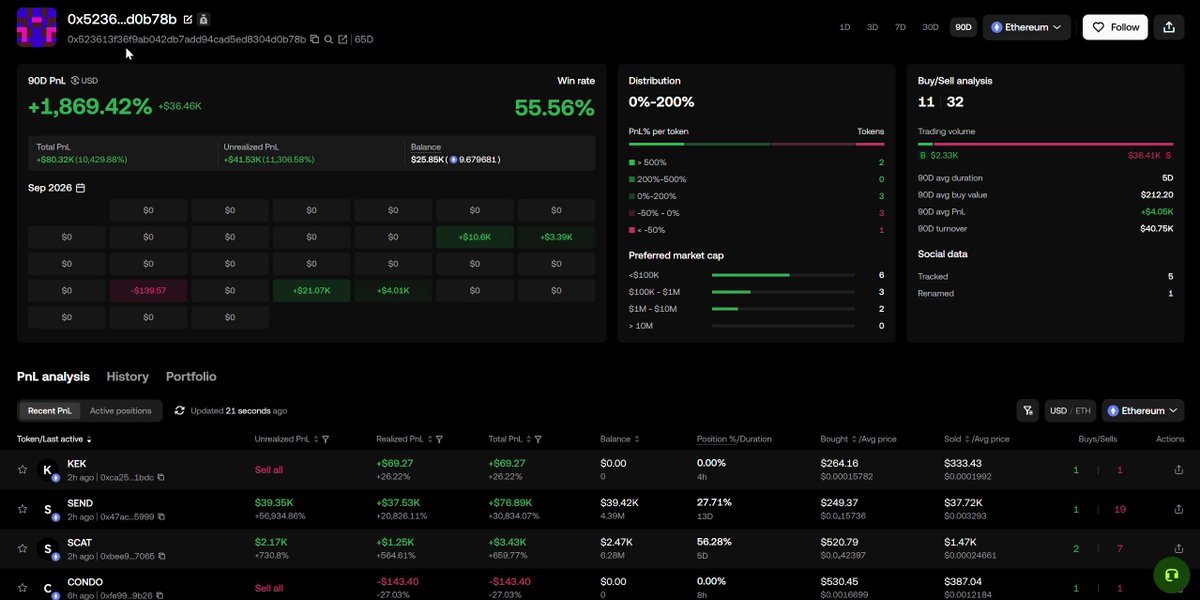This screenshot has width=1200, height=600.
Task: Select the 1D time range
Action: [845, 27]
